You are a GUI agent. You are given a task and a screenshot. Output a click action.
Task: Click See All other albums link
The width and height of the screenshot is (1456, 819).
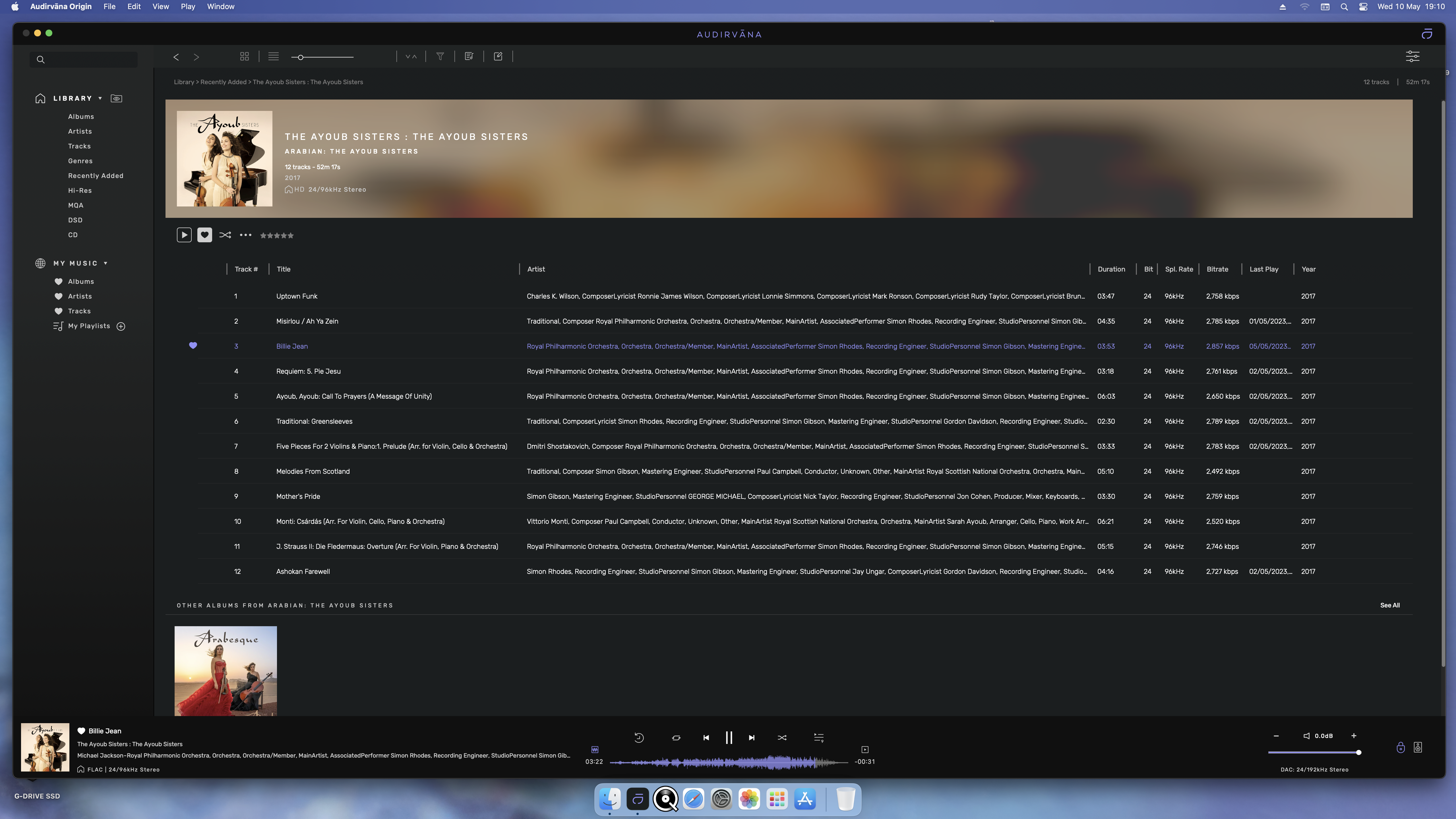point(1389,605)
